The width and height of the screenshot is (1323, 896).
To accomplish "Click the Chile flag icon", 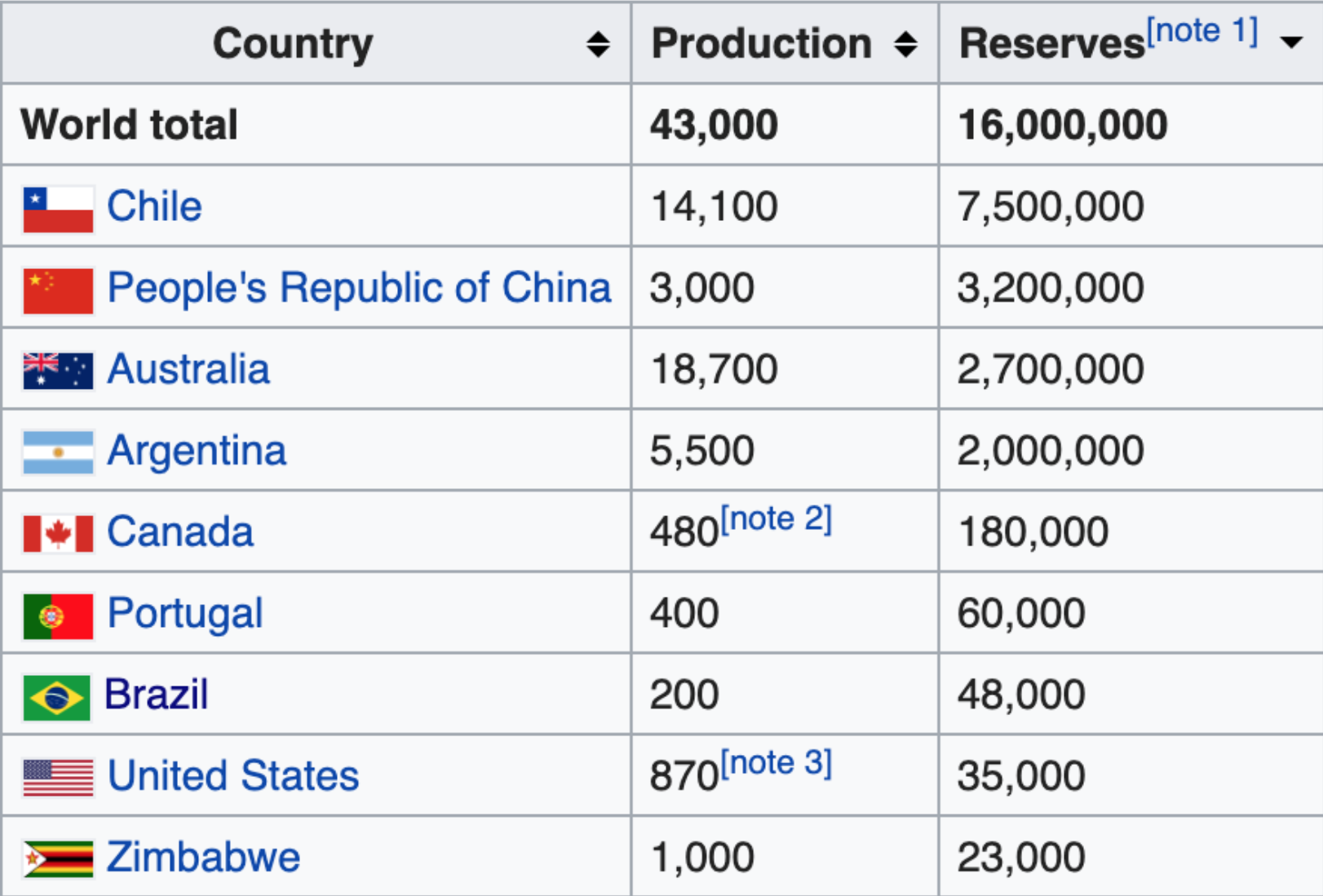I will point(58,210).
